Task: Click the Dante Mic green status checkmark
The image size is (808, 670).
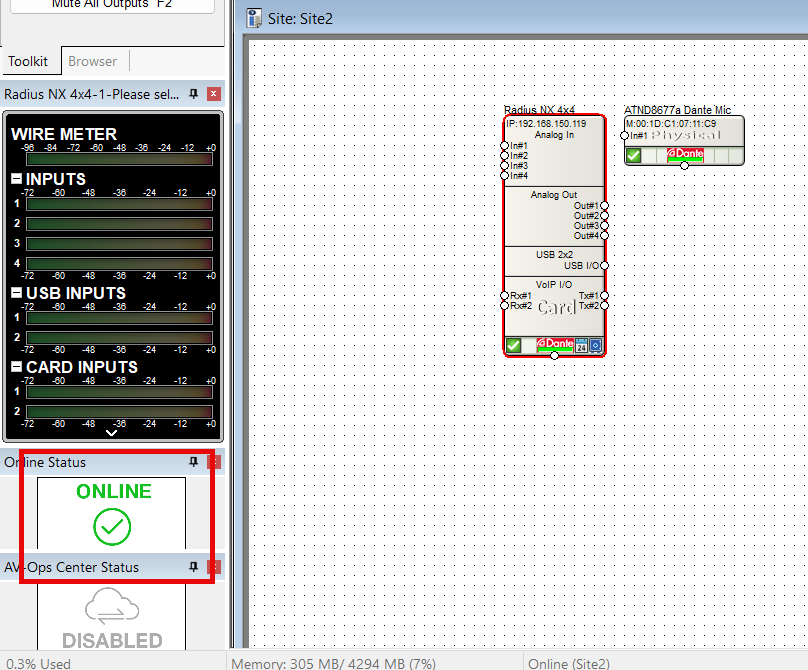Action: [x=633, y=155]
